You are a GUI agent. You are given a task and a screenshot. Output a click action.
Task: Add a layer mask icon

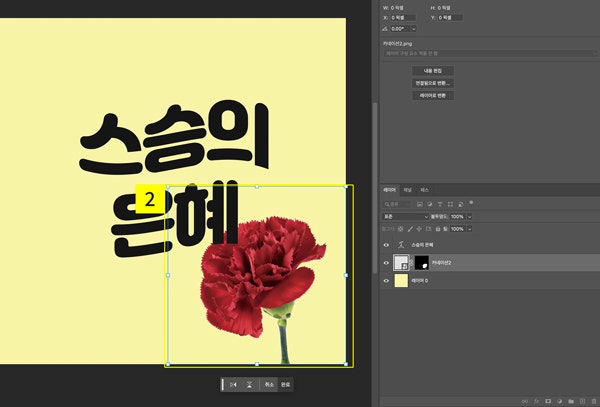pos(548,401)
